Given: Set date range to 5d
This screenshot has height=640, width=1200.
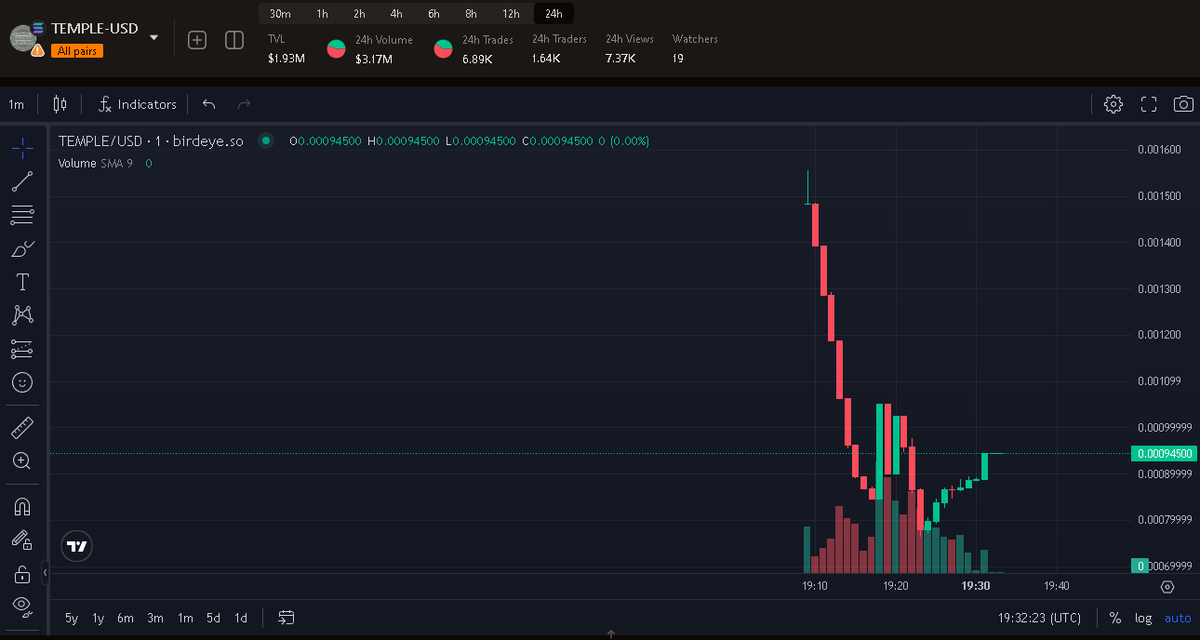Looking at the screenshot, I should tap(213, 618).
